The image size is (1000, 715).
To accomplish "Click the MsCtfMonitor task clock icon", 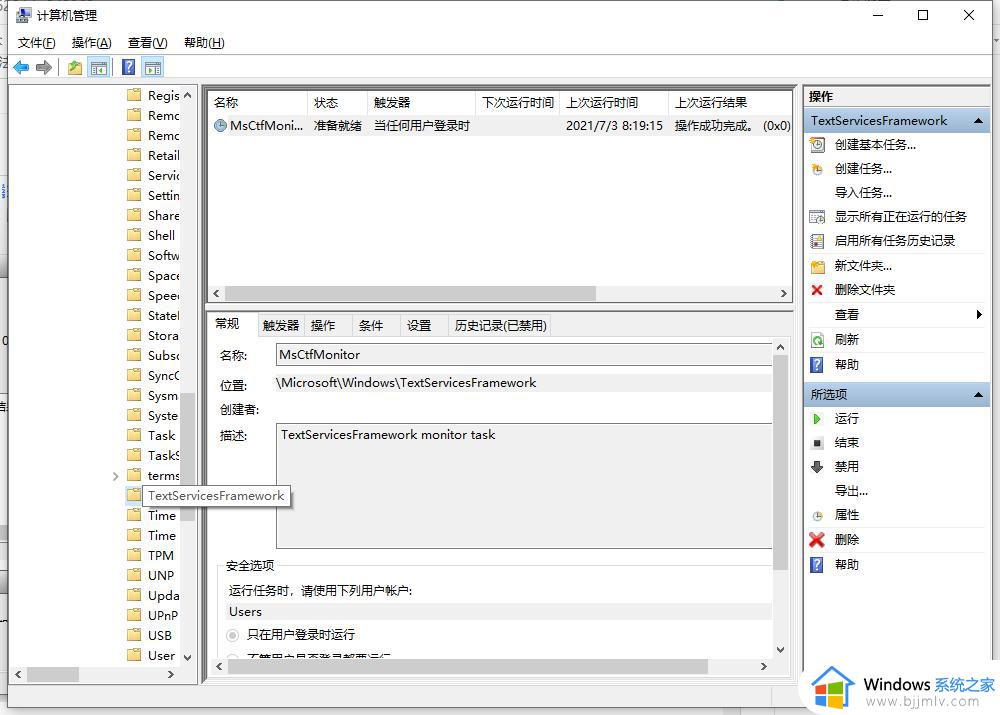I will coord(220,126).
